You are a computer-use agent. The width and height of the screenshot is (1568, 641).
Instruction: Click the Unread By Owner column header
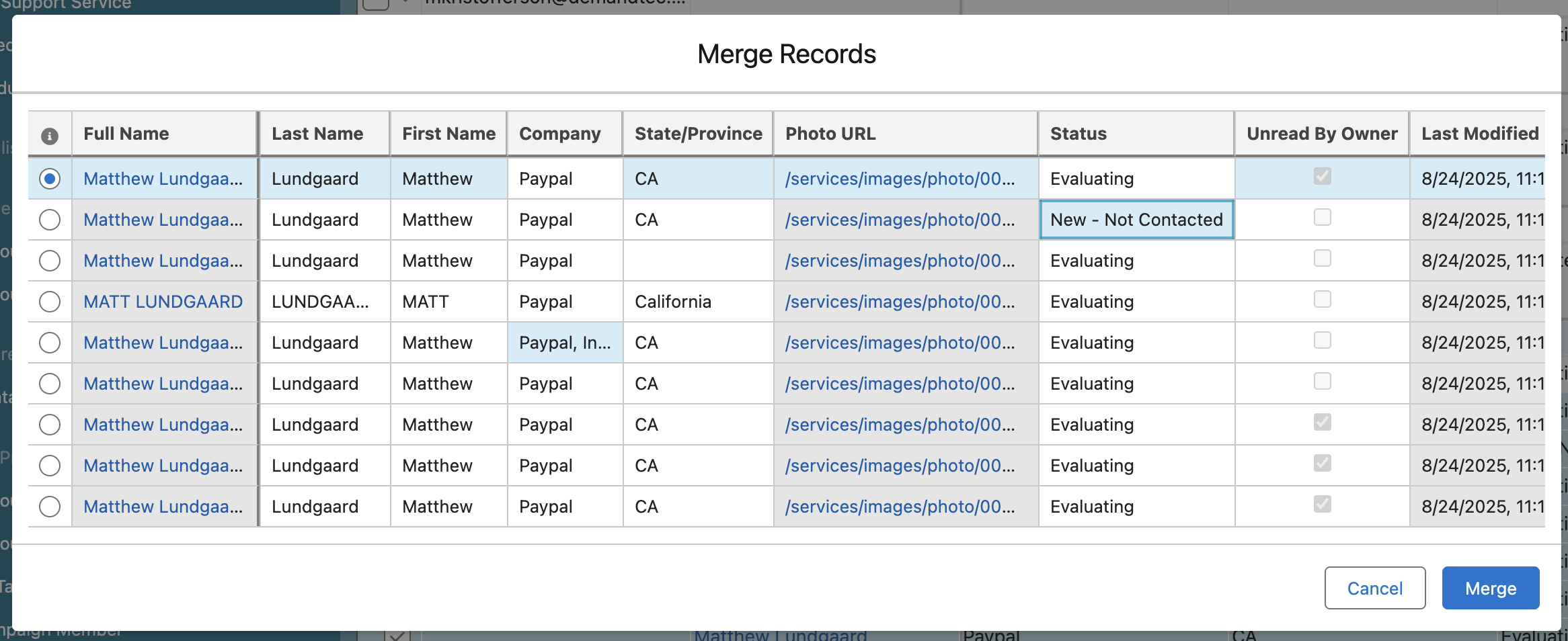click(1321, 134)
